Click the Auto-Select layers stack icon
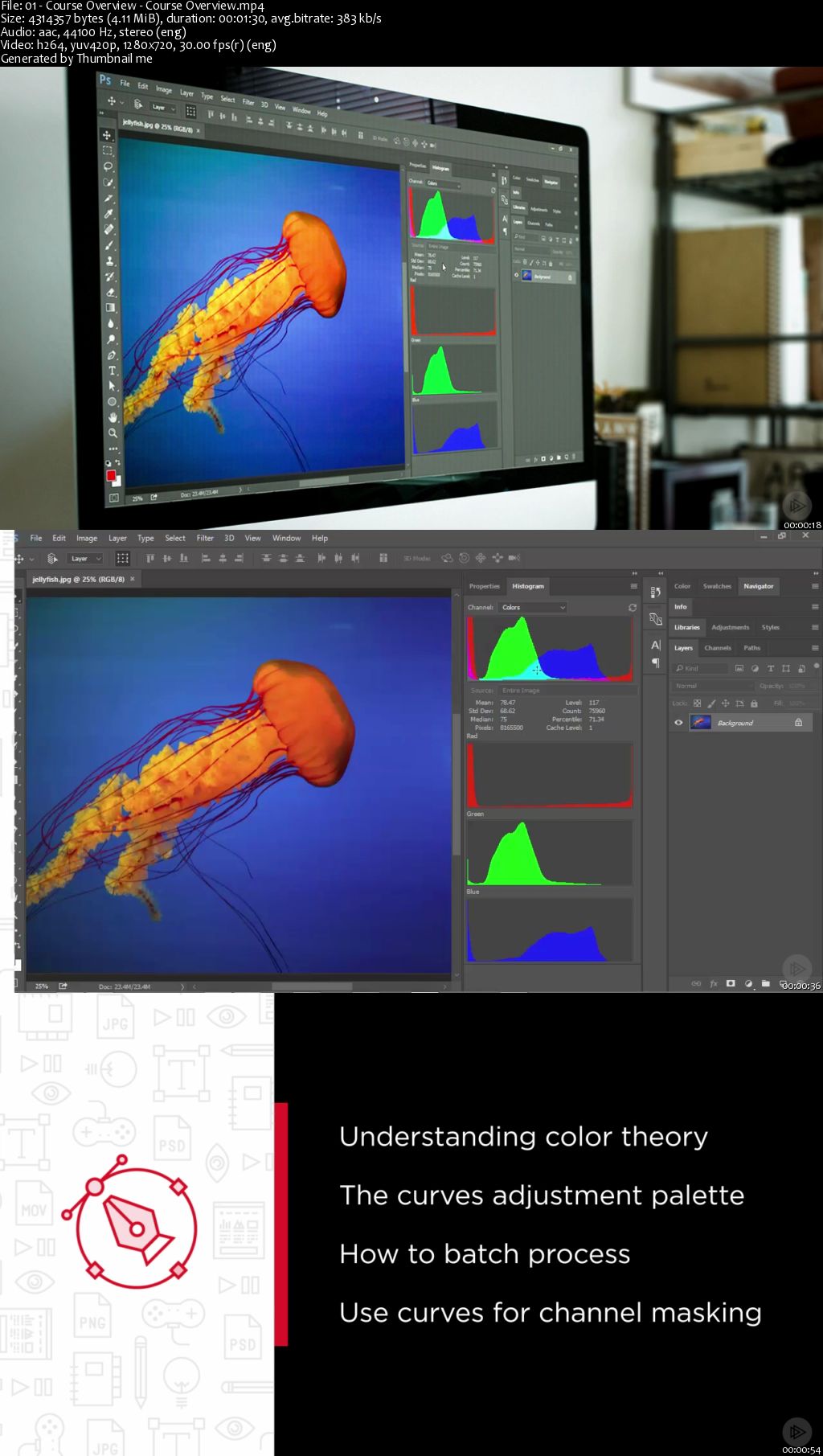Viewport: 823px width, 1456px height. (52, 559)
